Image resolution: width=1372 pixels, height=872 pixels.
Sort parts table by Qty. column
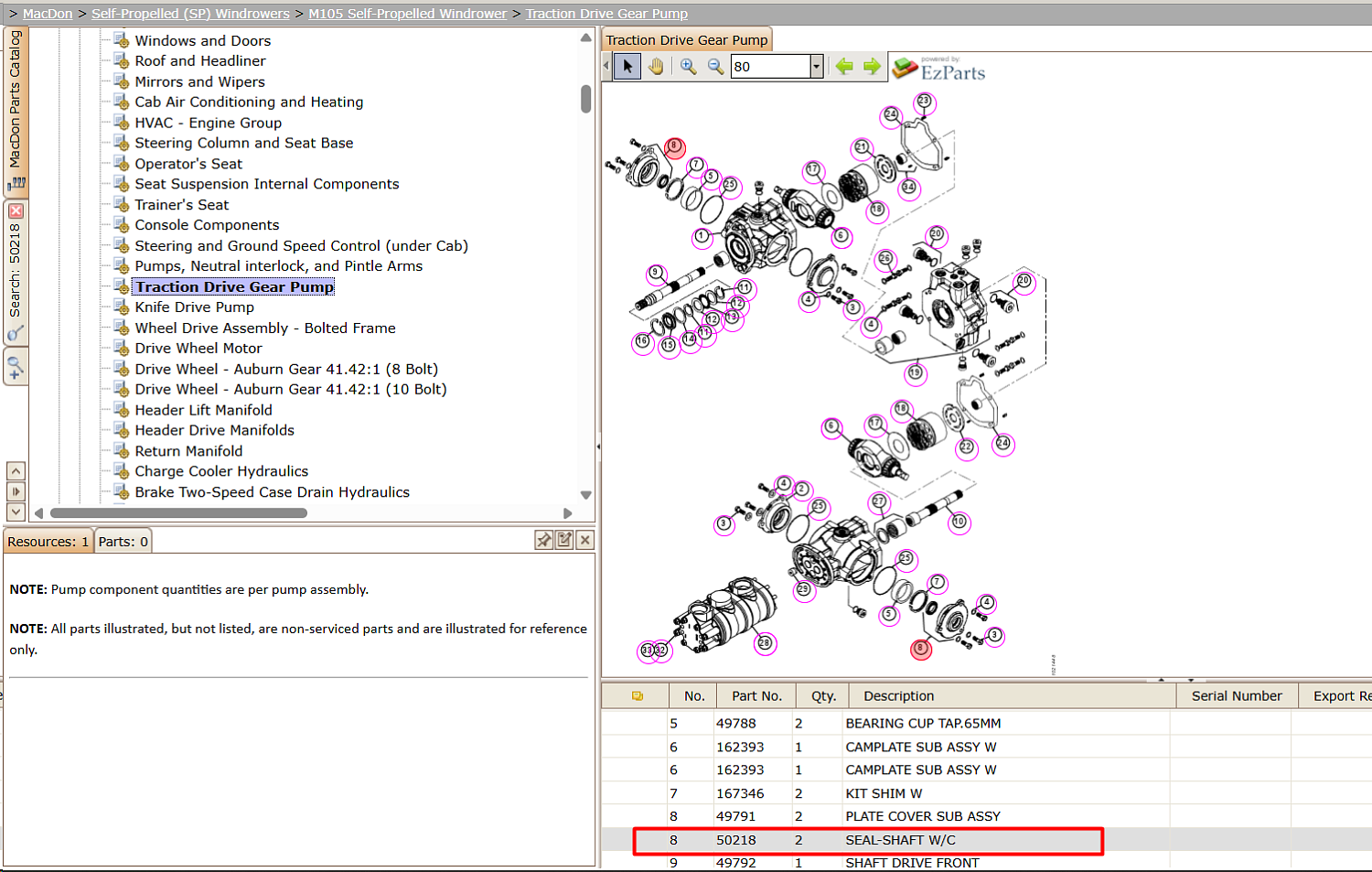tap(823, 696)
